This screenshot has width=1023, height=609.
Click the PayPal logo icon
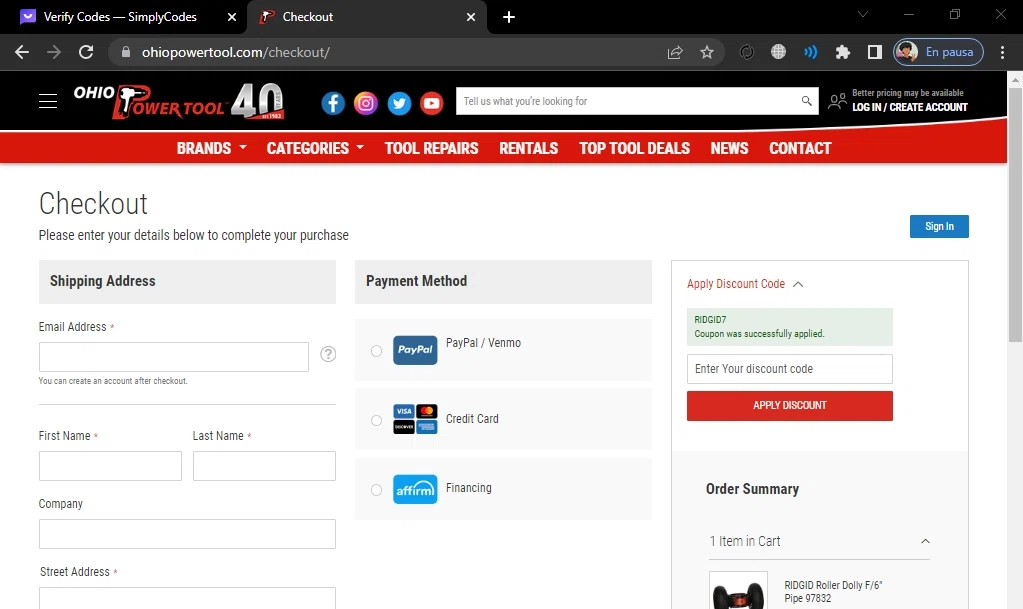(415, 351)
